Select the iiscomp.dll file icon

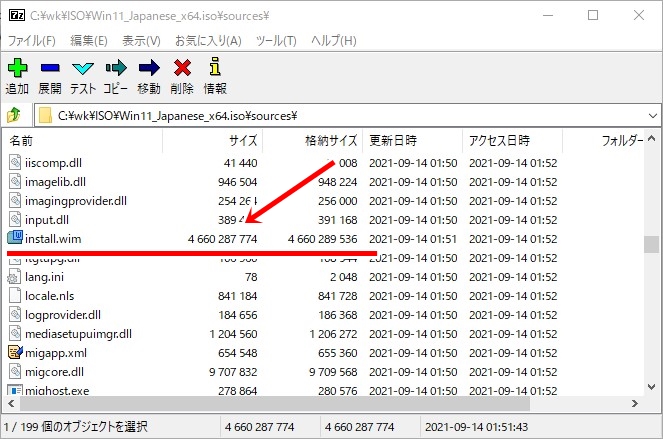click(15, 162)
